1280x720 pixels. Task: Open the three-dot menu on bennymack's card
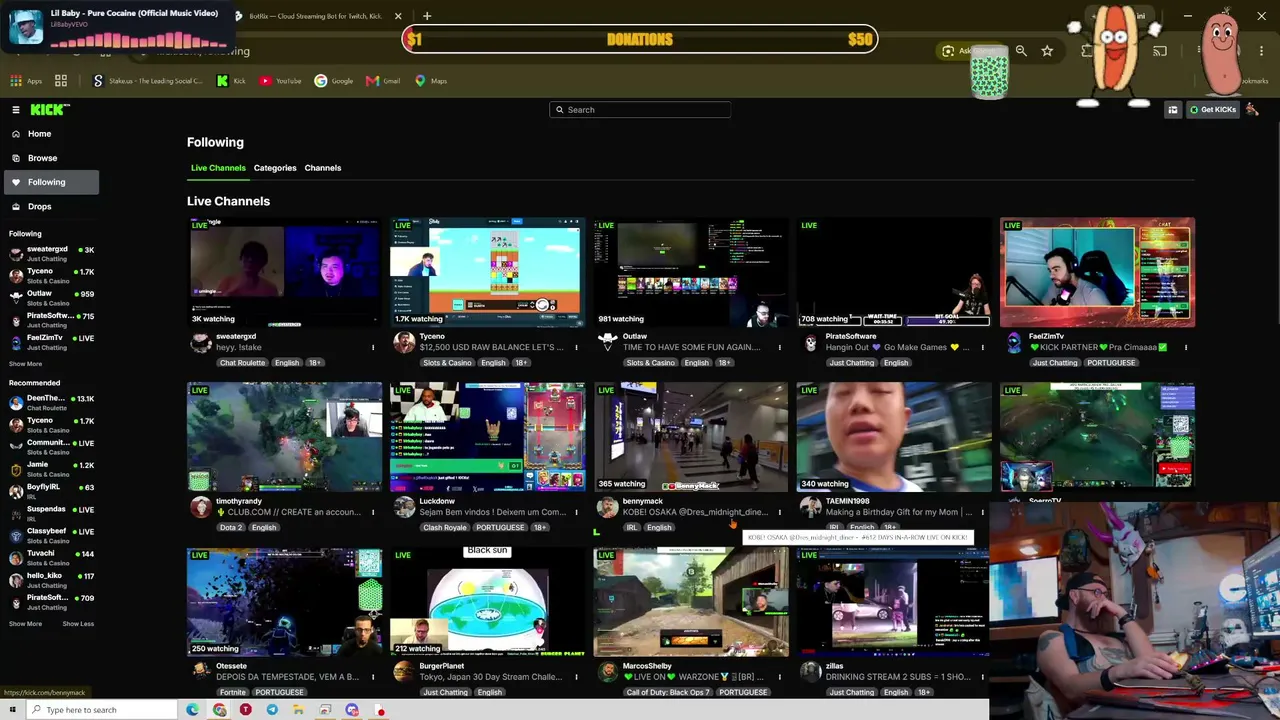tap(779, 512)
